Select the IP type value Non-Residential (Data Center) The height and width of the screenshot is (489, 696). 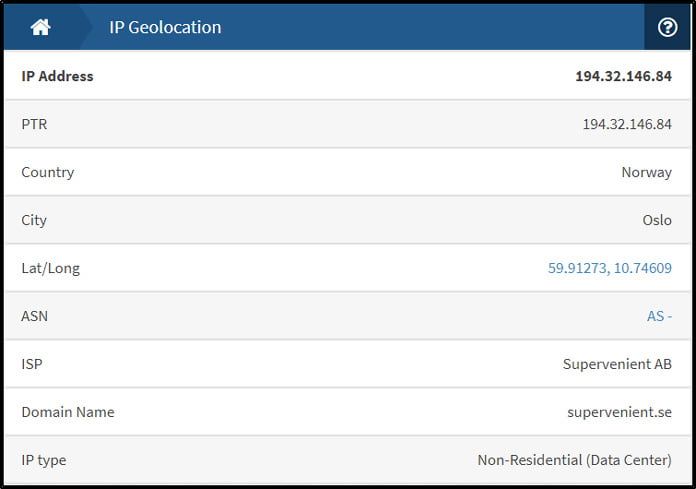coord(574,460)
